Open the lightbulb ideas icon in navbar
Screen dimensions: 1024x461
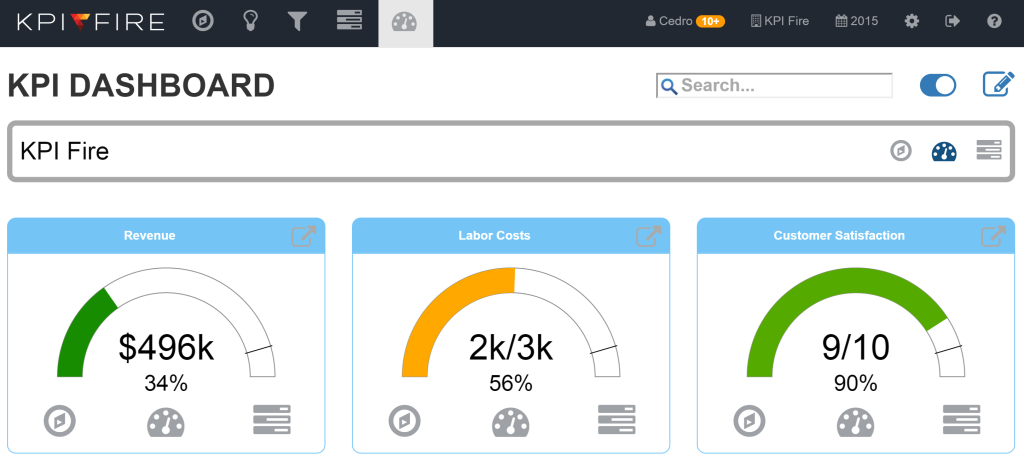click(x=251, y=21)
